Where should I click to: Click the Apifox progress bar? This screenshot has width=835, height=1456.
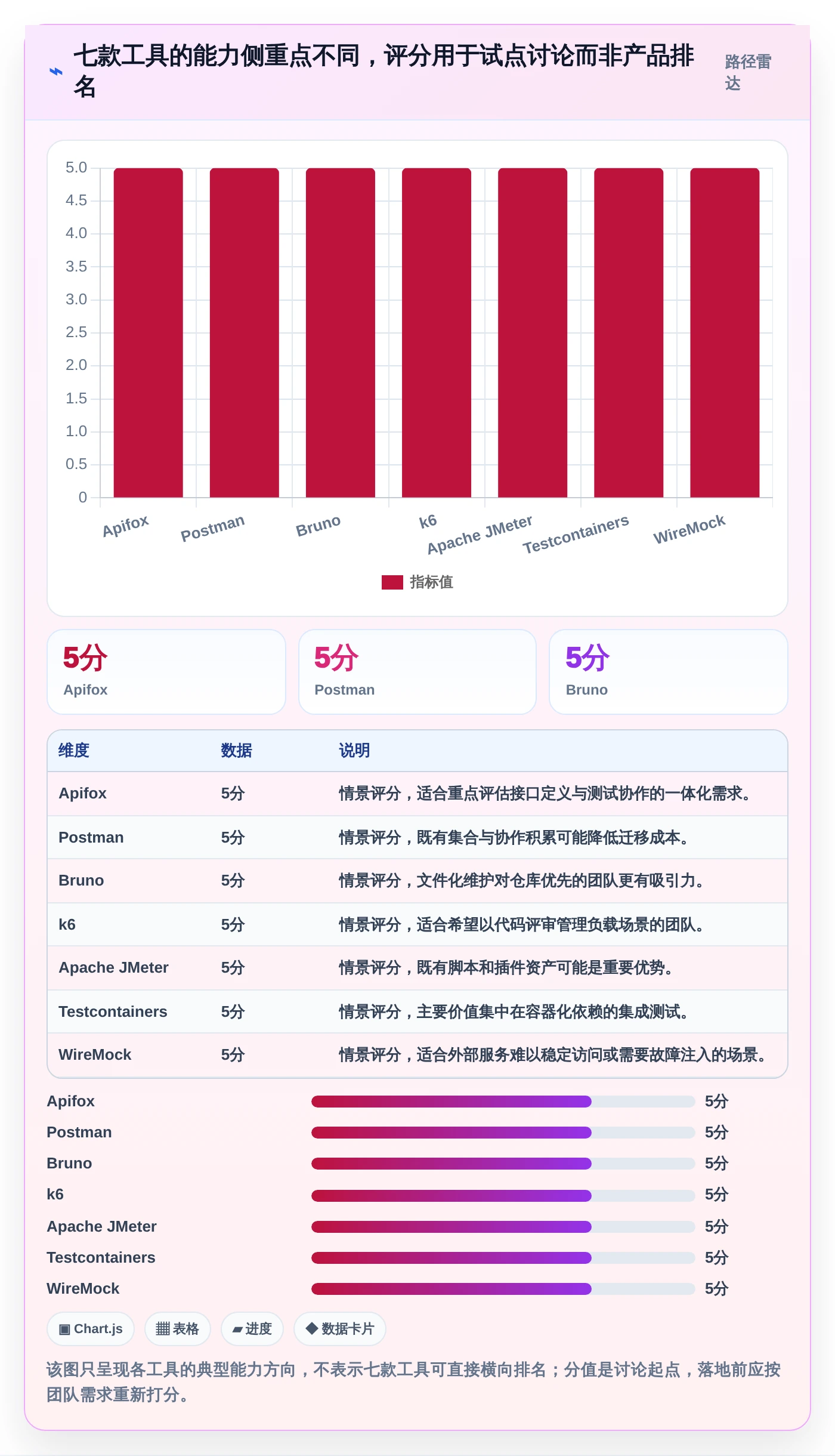(503, 1102)
